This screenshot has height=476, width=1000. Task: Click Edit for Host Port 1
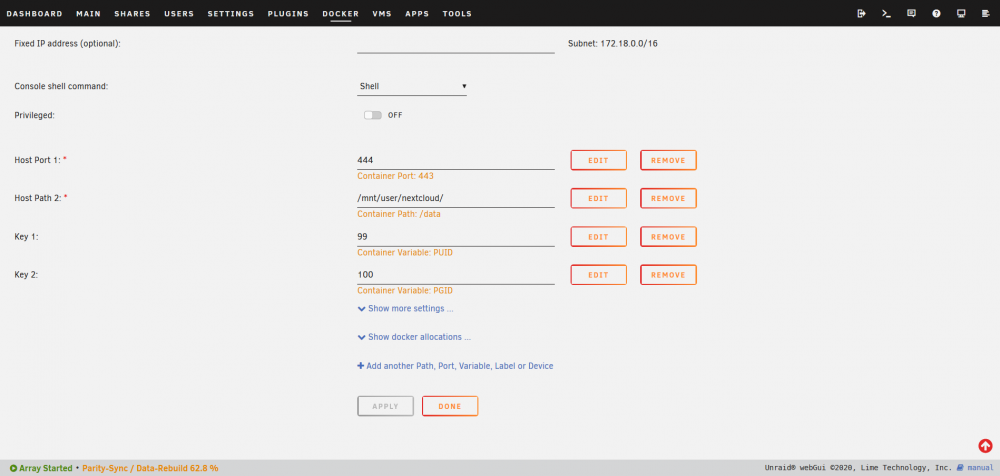598,160
